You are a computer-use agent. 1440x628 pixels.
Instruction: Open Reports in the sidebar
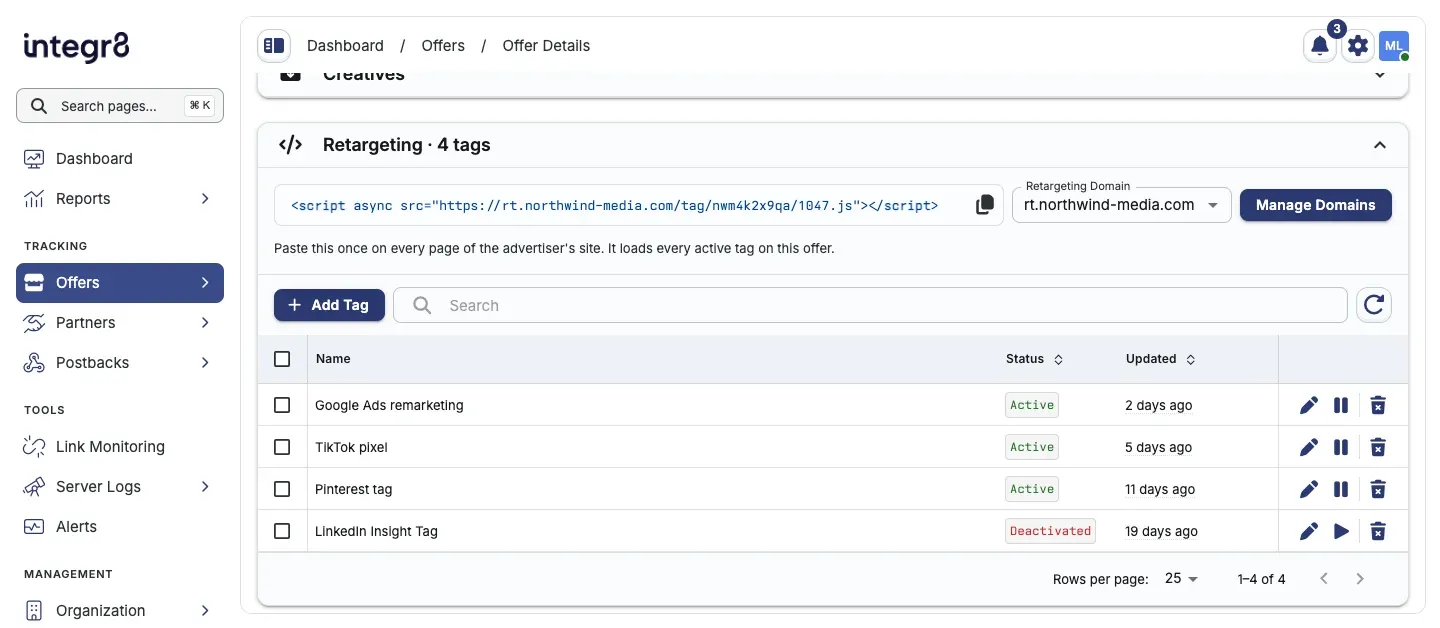(x=120, y=198)
